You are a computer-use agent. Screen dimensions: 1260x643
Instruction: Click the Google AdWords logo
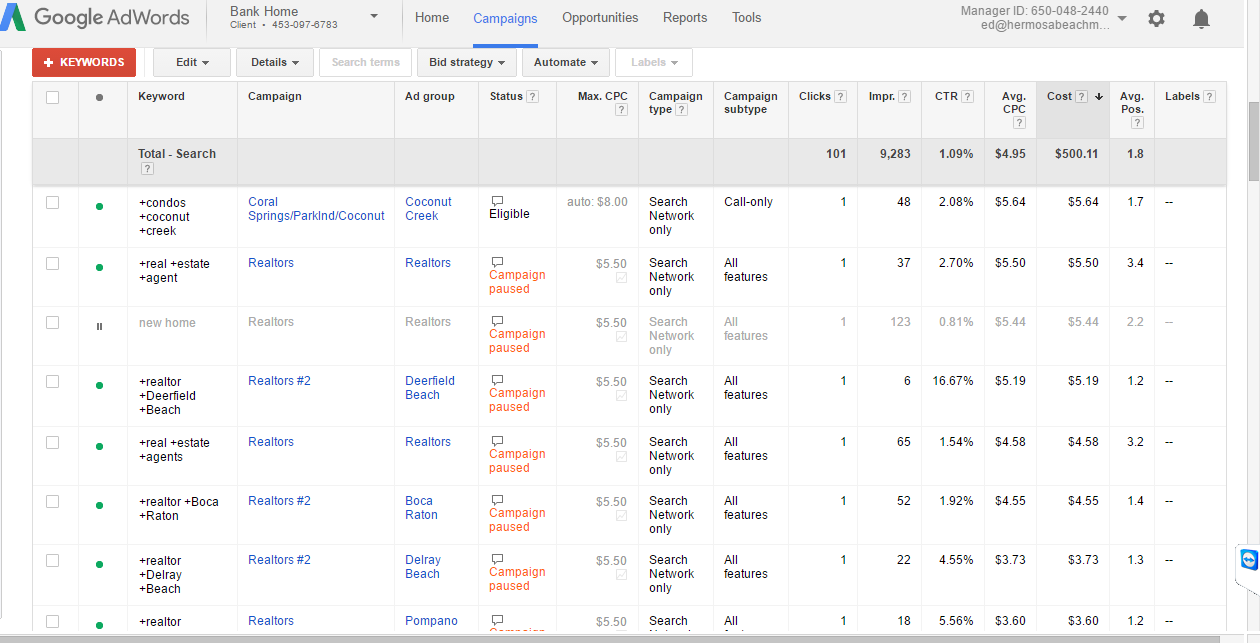(95, 18)
